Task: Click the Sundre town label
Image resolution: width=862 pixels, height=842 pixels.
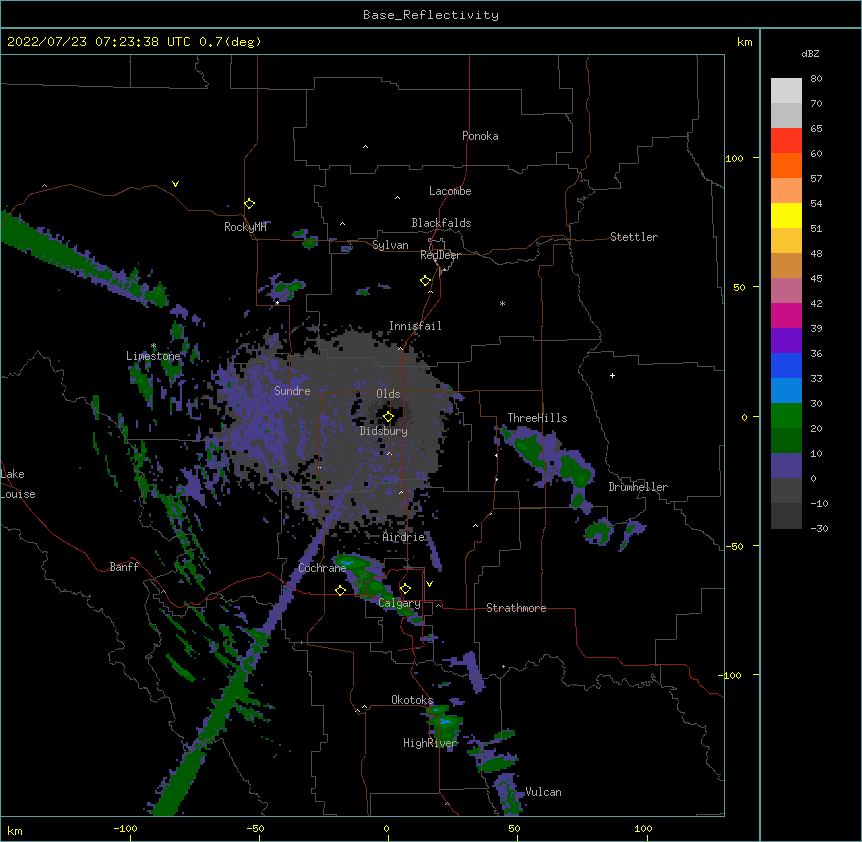Action: coord(292,391)
